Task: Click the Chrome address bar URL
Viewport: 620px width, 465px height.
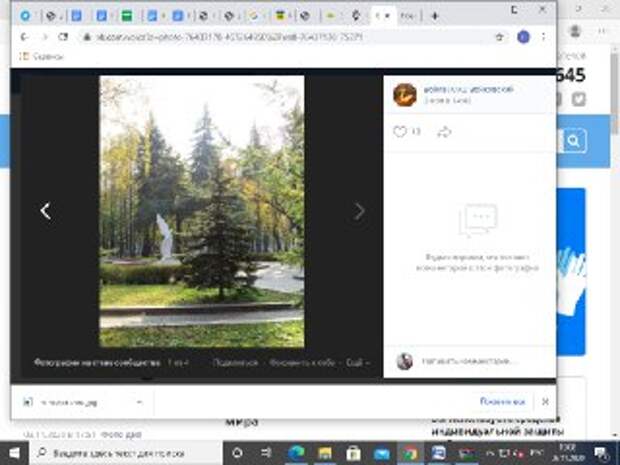Action: [x=229, y=37]
